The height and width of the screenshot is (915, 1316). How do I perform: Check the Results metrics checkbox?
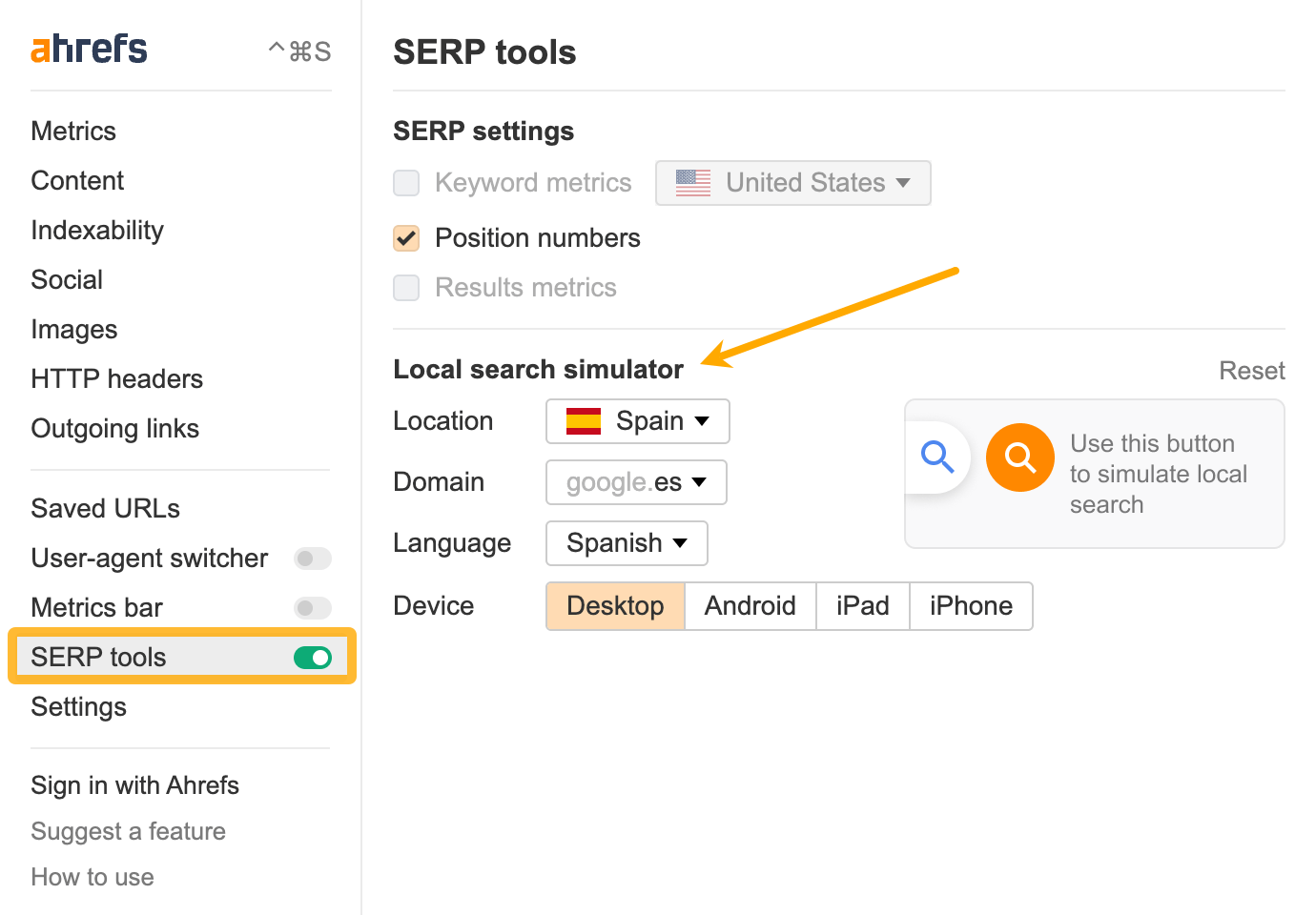click(406, 287)
